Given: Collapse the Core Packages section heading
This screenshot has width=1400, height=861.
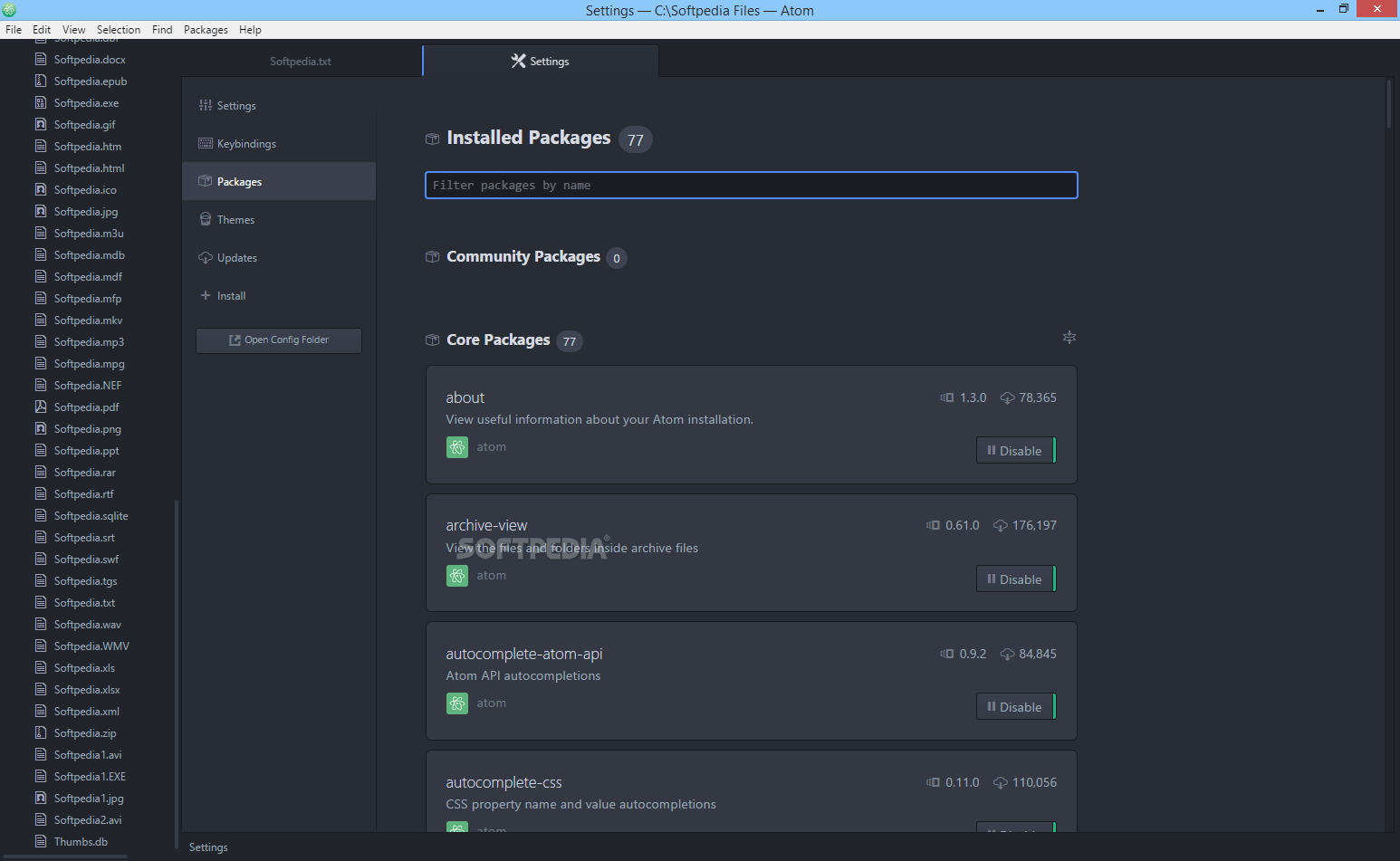Looking at the screenshot, I should tap(498, 340).
